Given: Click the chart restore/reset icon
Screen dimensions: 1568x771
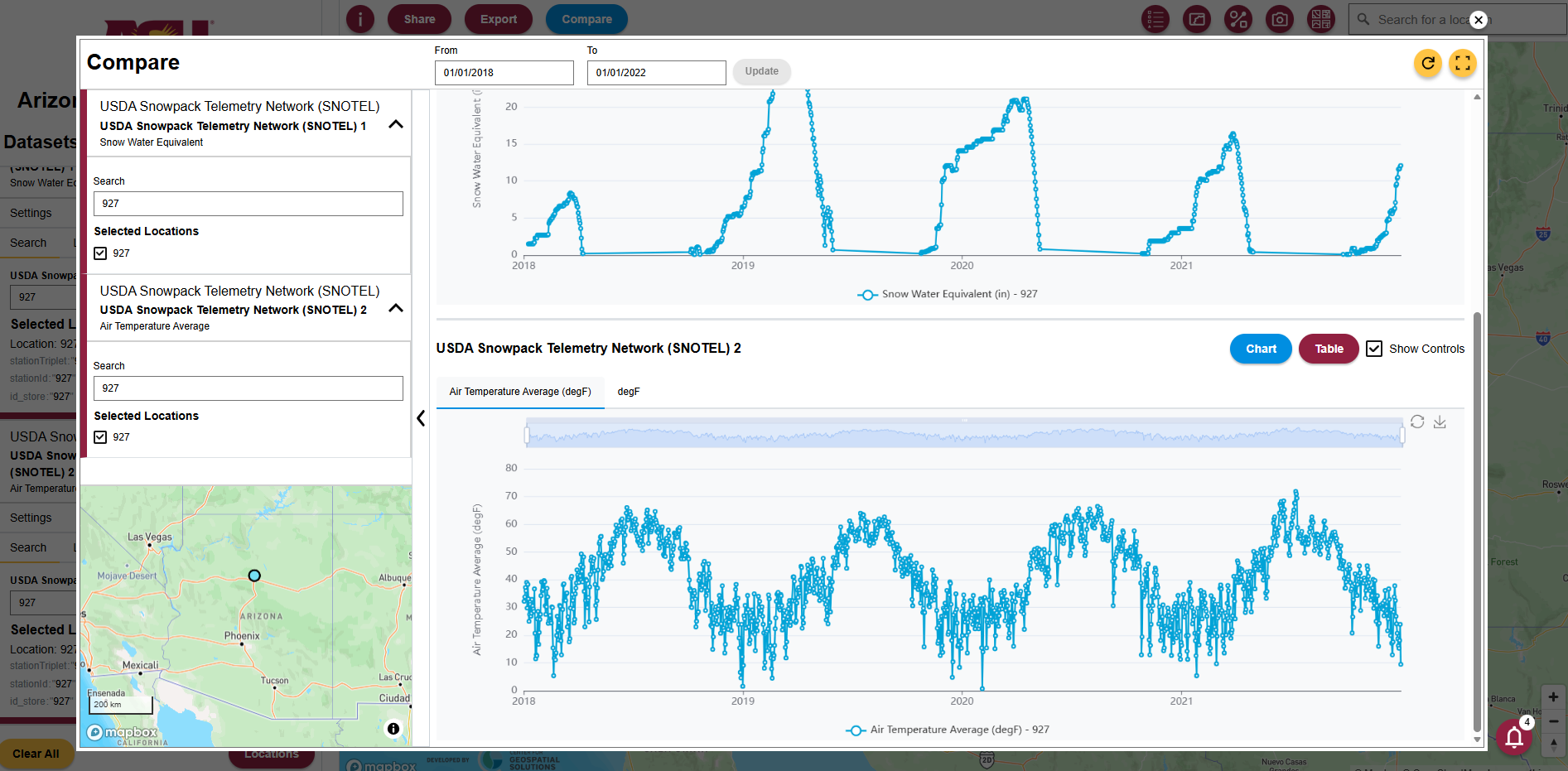Looking at the screenshot, I should (x=1417, y=422).
